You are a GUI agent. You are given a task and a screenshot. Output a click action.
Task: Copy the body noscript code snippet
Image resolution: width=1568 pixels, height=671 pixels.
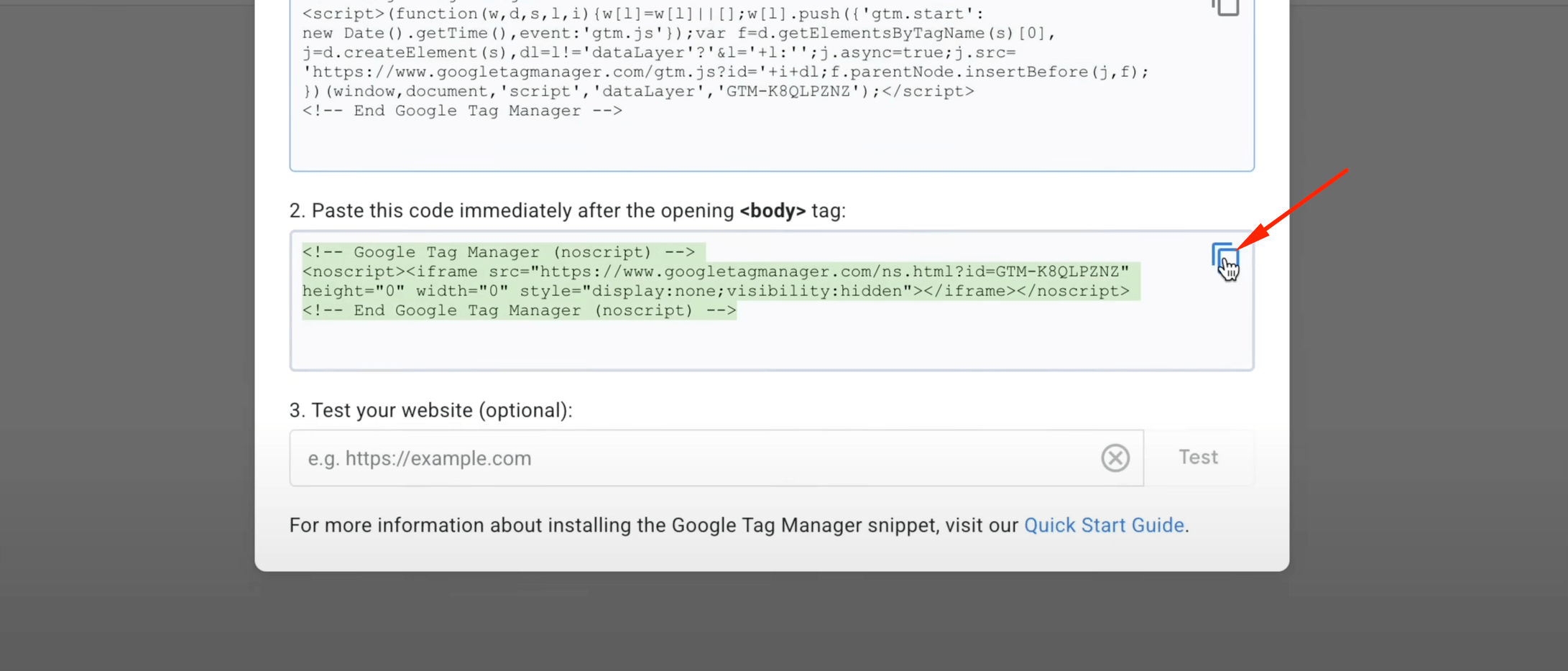pos(1224,257)
